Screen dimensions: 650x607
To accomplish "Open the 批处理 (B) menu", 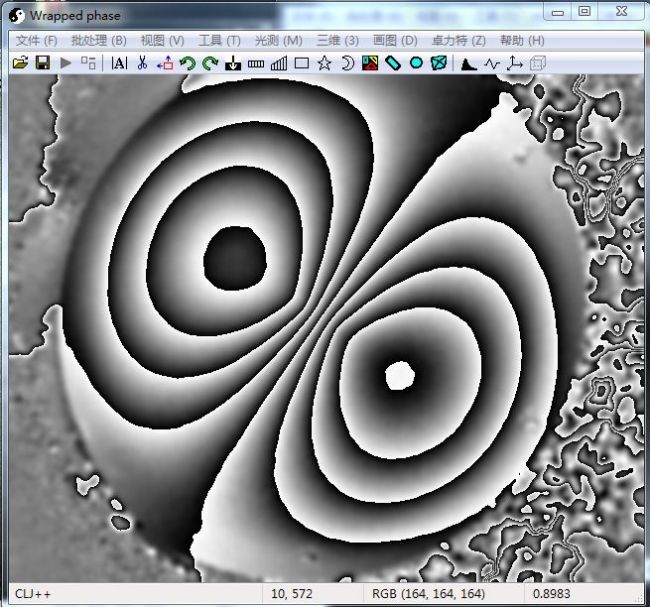I will 99,41.
